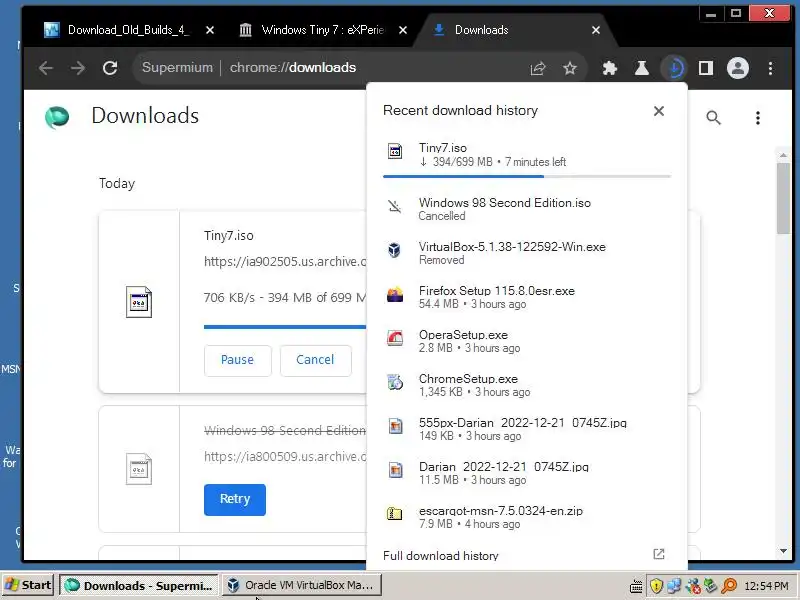The width and height of the screenshot is (800, 600).
Task: Open the Windows 98 ia800509 source link
Action: point(285,457)
